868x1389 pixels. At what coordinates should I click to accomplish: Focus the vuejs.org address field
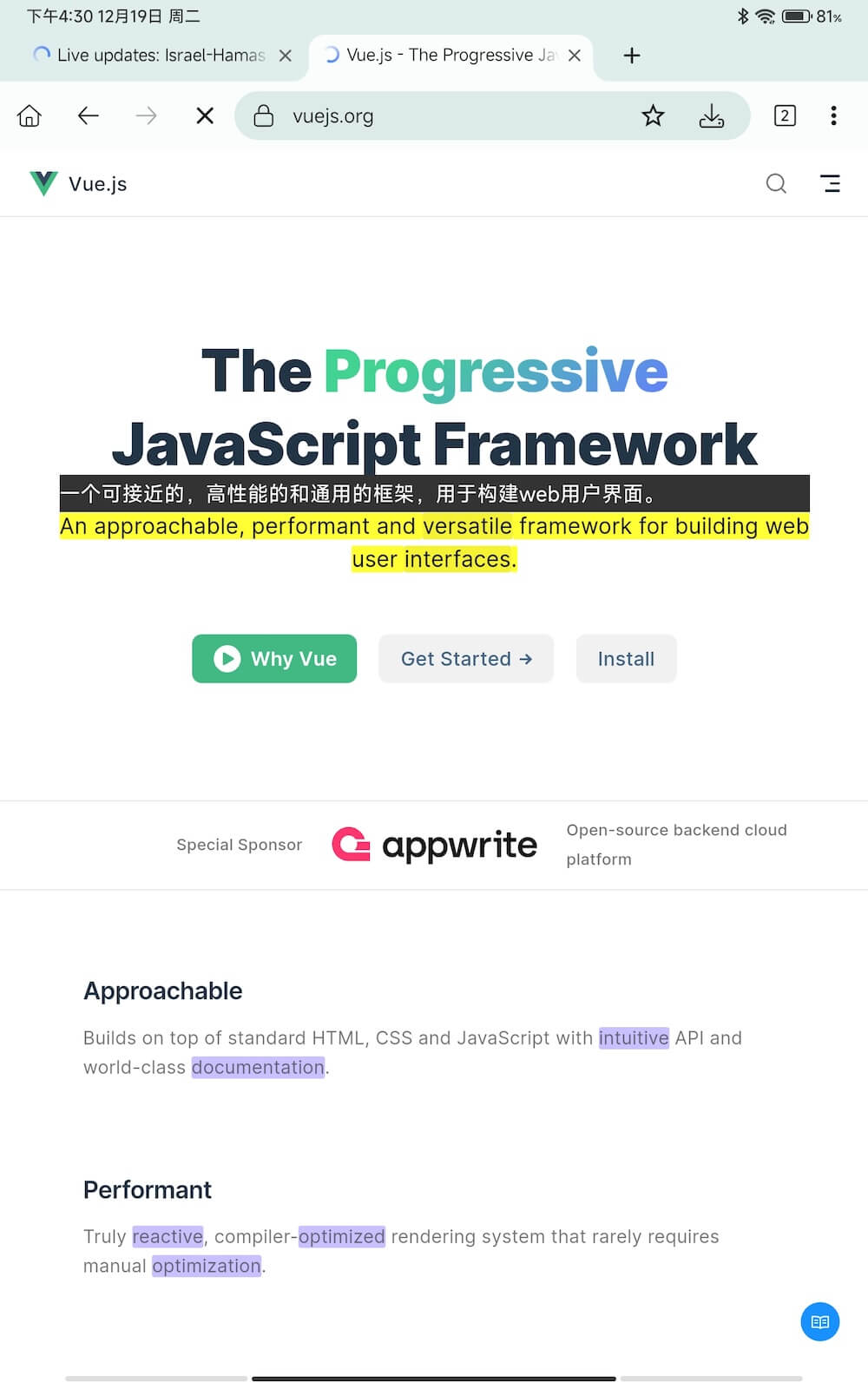[x=451, y=115]
